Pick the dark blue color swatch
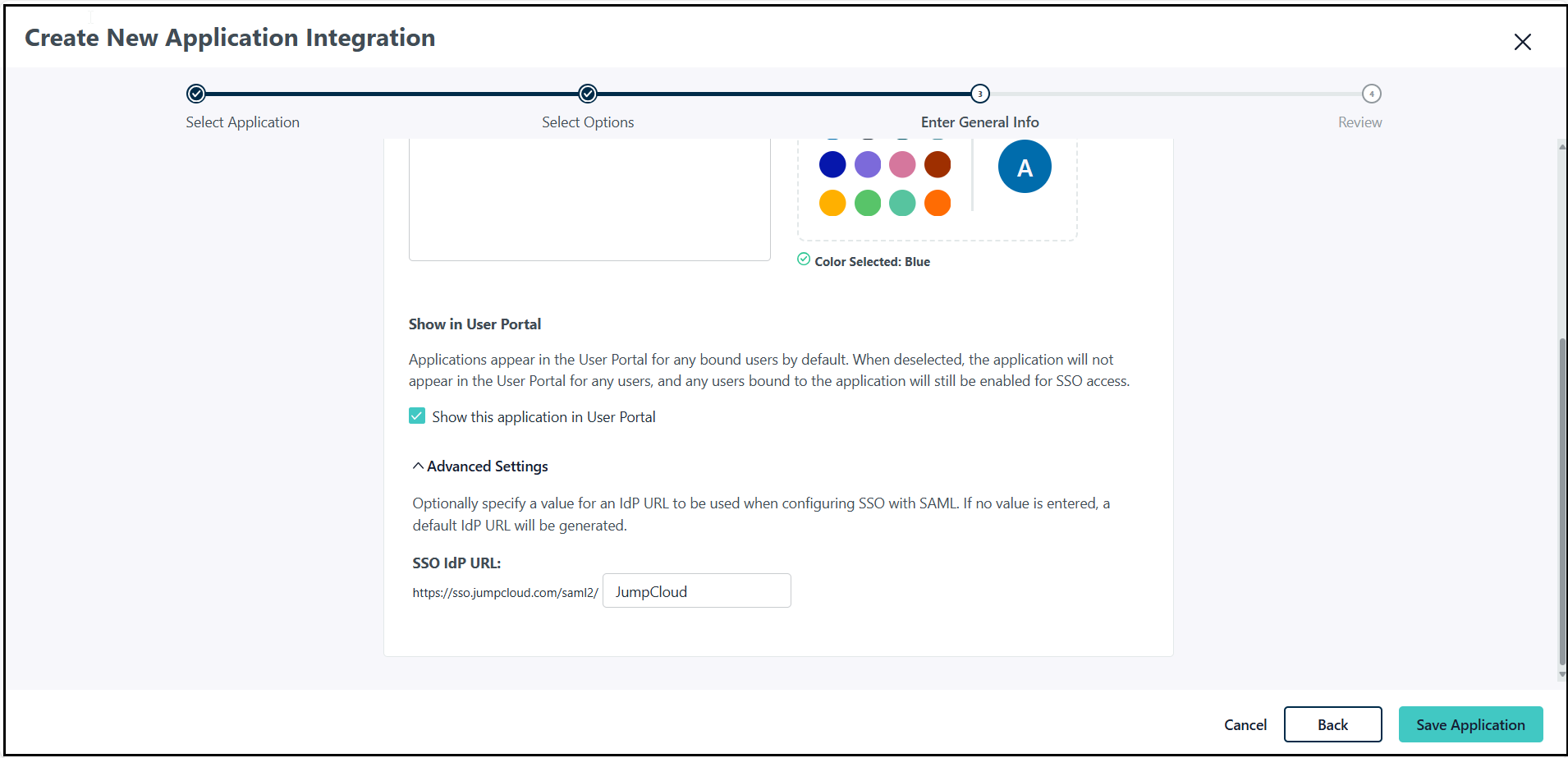The width and height of the screenshot is (1568, 758). (832, 164)
